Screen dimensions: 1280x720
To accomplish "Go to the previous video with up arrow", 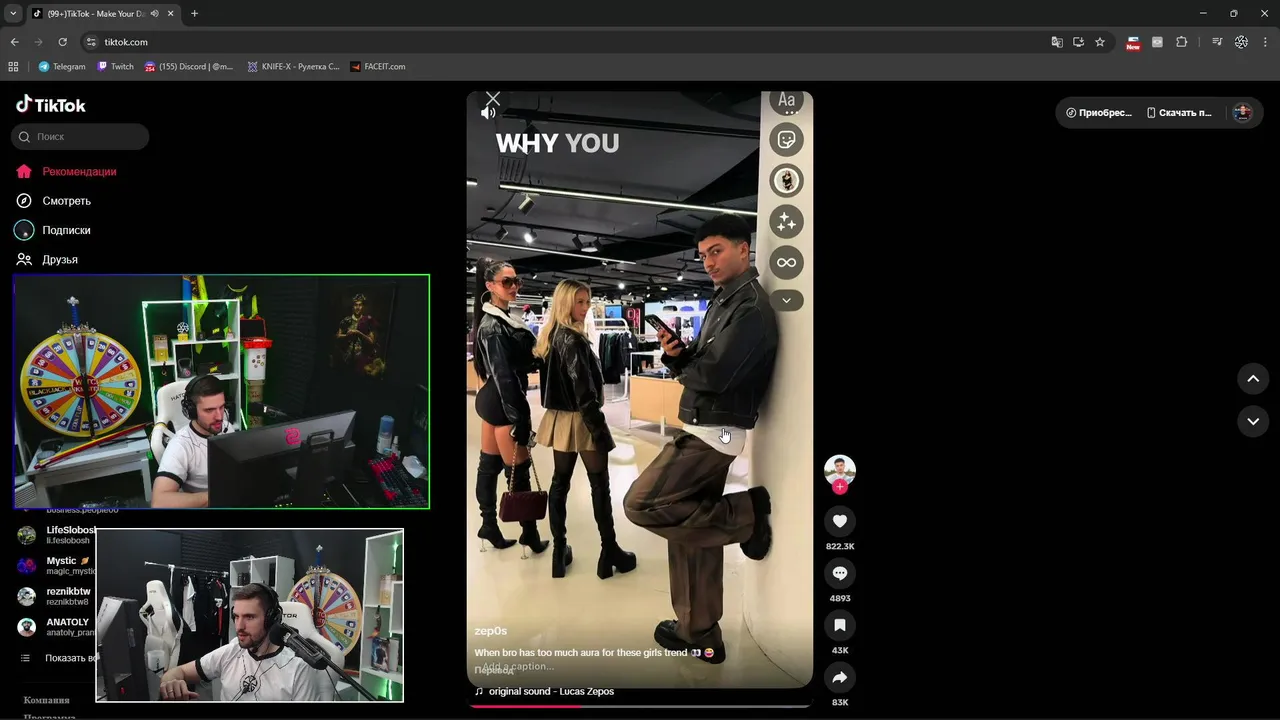I will point(1253,379).
